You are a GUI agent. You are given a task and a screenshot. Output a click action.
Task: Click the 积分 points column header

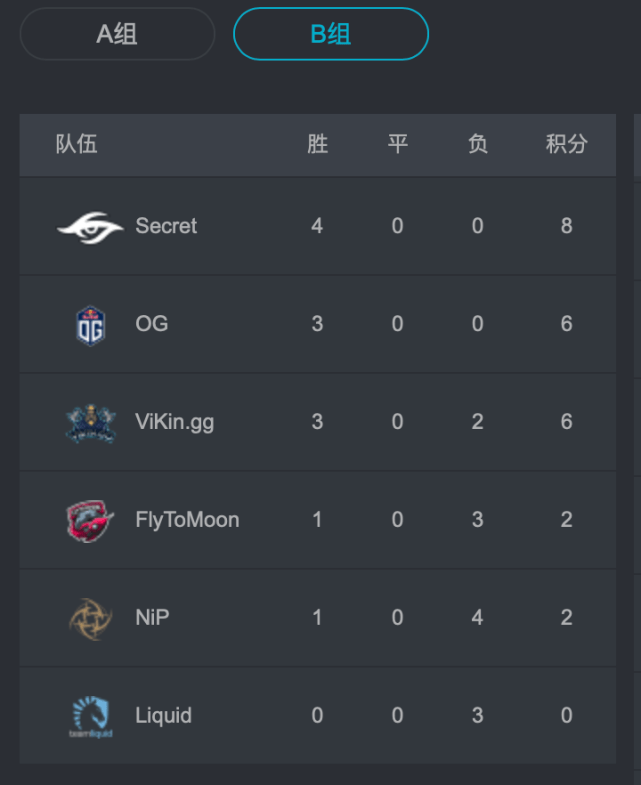coord(566,144)
